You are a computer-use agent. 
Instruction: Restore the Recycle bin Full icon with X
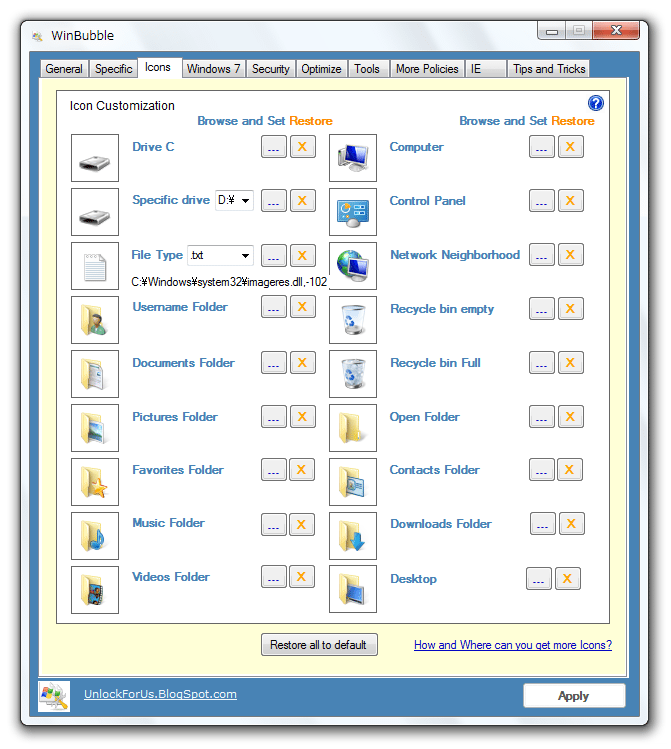coord(570,363)
